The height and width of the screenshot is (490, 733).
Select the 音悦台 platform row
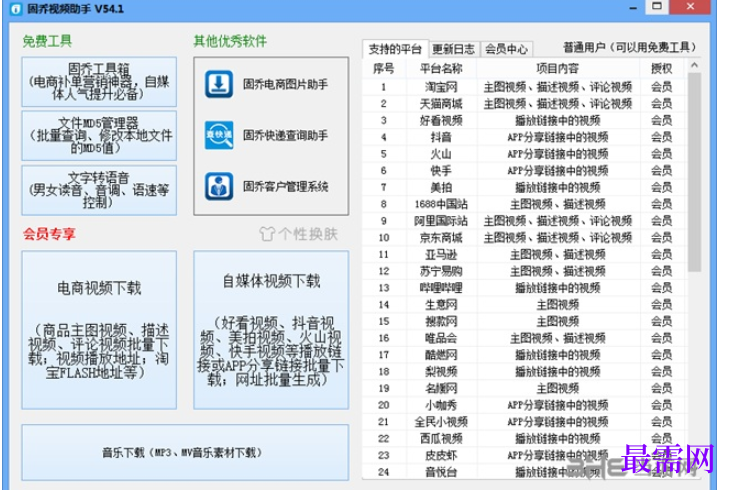(x=524, y=472)
